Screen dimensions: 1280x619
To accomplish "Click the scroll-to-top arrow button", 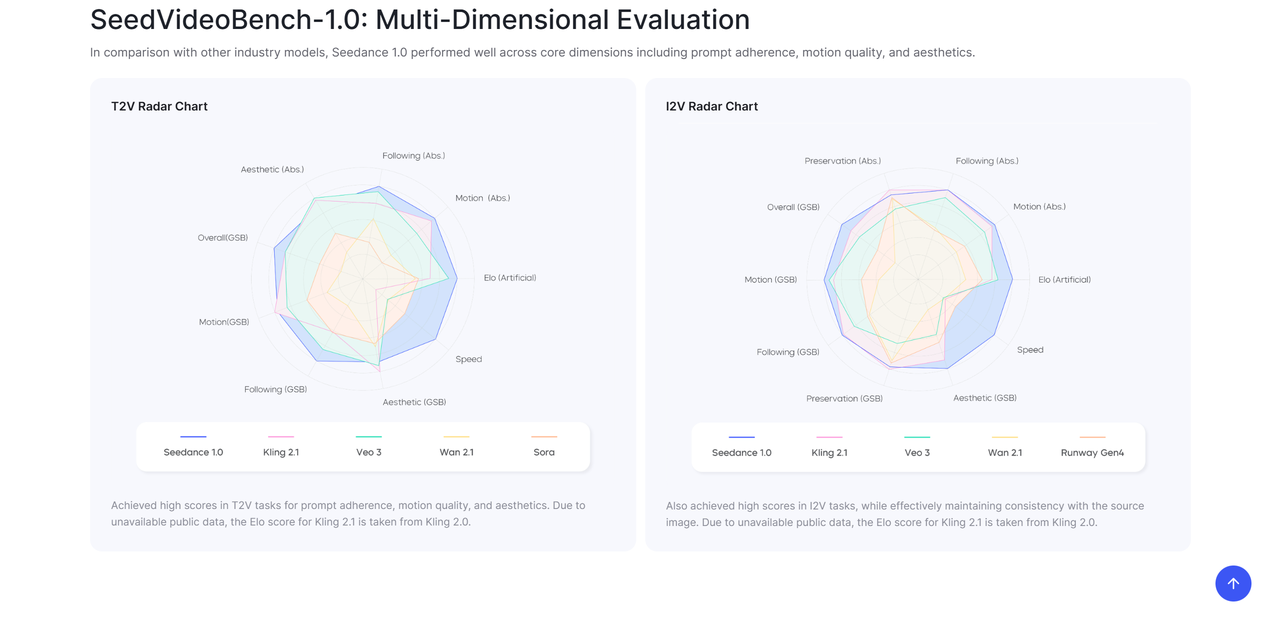I will 1232,583.
